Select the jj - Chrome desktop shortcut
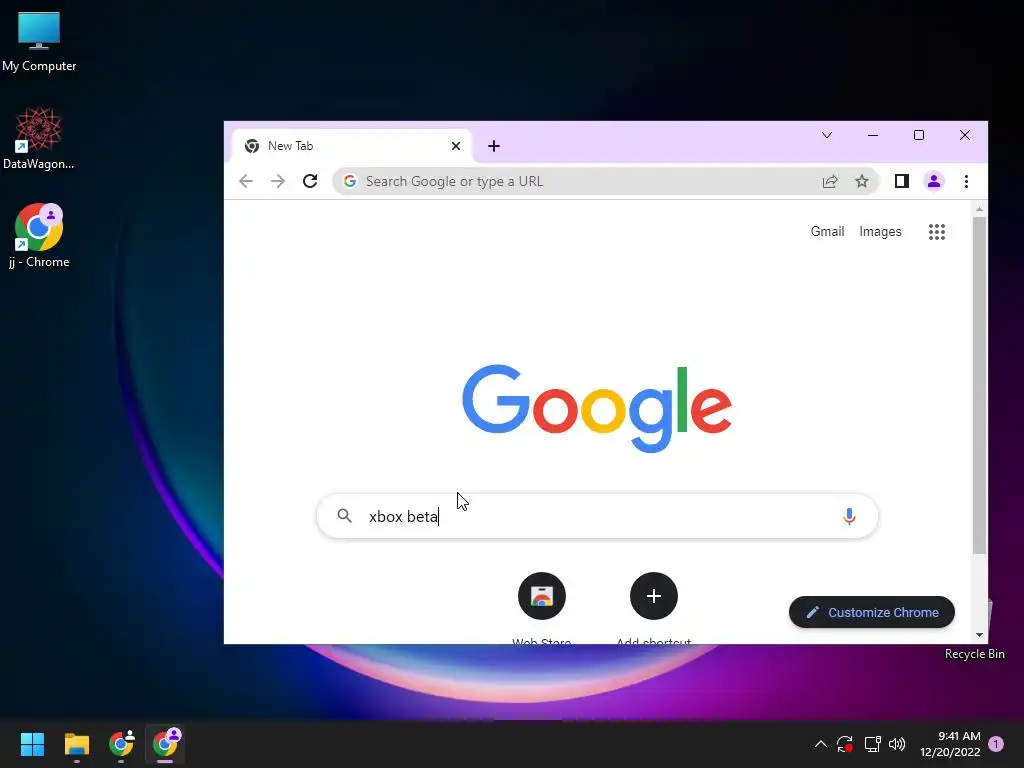The image size is (1024, 768). (x=39, y=236)
